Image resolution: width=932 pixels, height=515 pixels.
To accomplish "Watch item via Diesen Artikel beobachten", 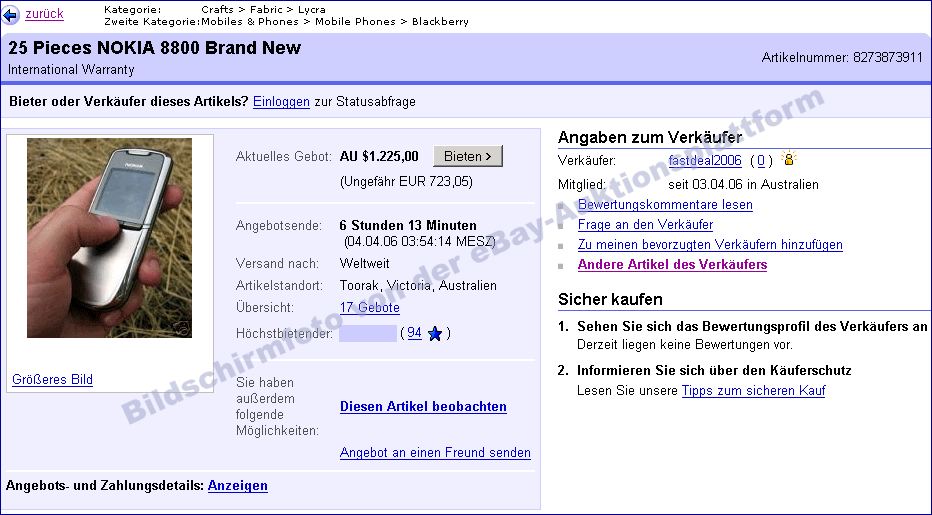I will (x=423, y=407).
